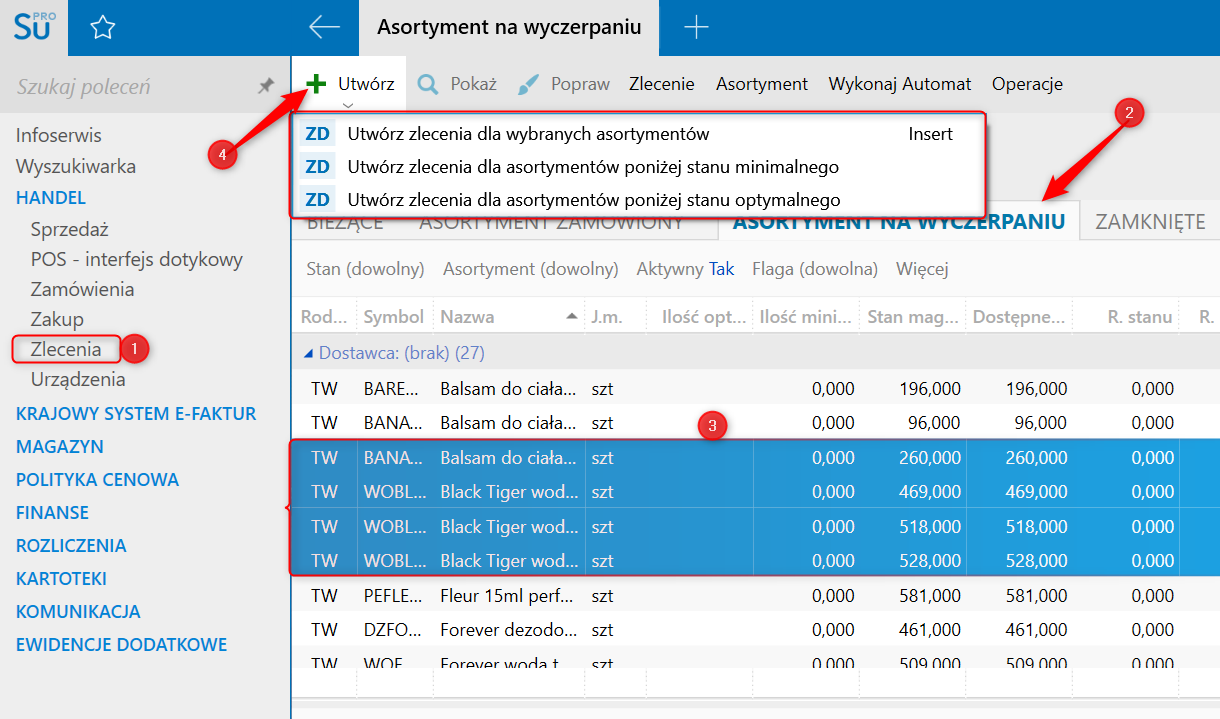Open Urządzenia module
Viewport: 1220px width, 719px height.
pyautogui.click(x=78, y=379)
